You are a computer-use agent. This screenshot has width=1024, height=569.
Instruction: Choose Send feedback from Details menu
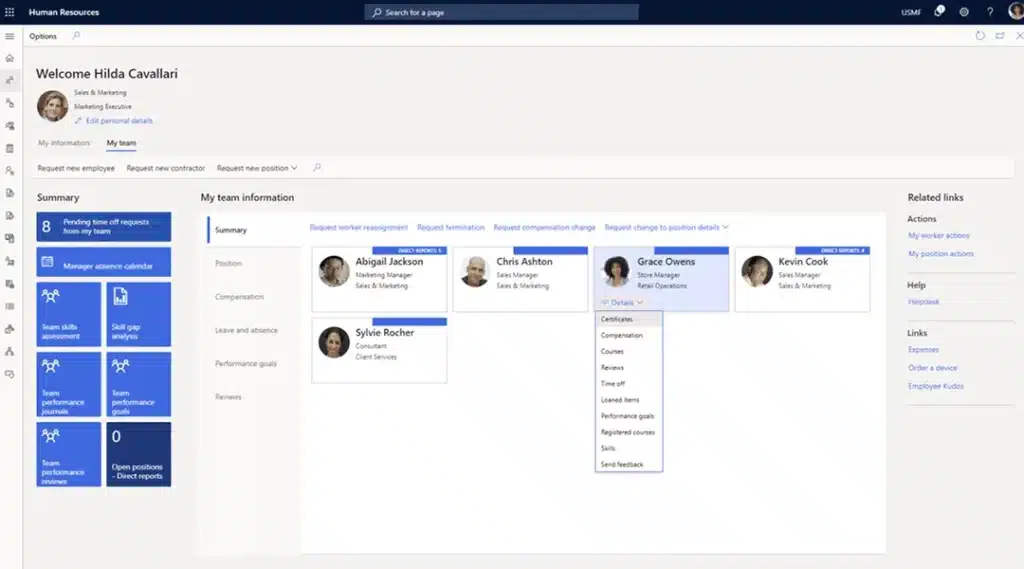[x=628, y=464]
